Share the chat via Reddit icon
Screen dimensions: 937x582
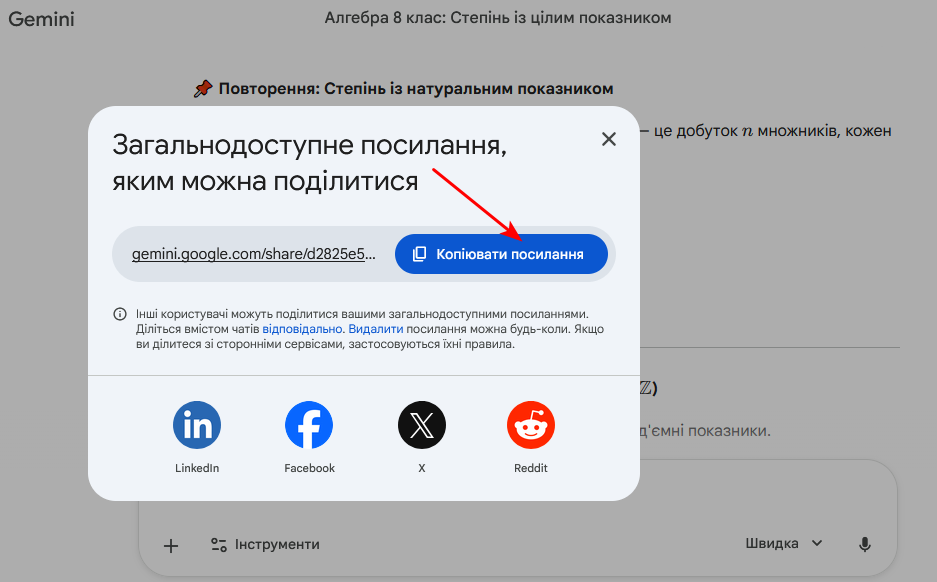tap(531, 426)
